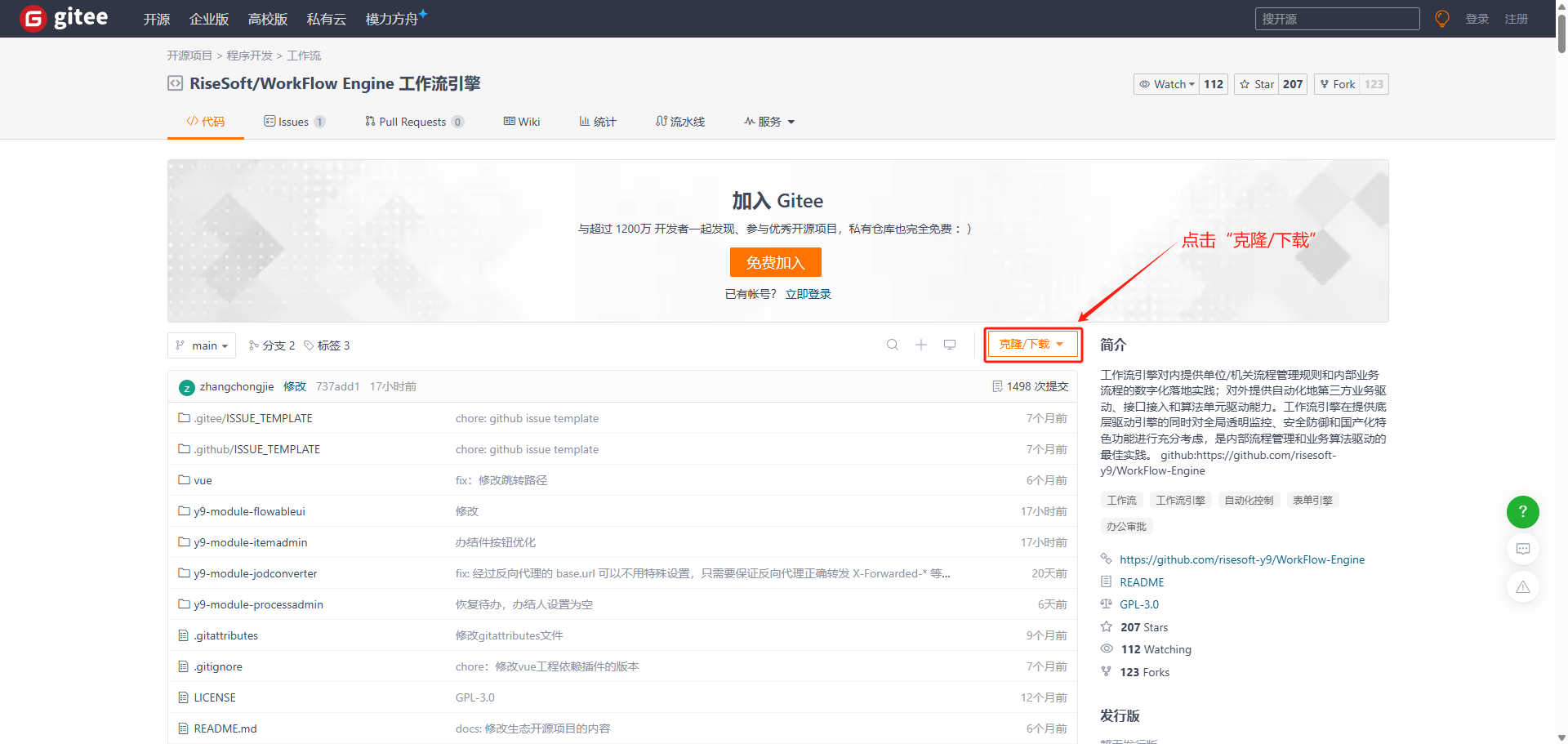
Task: Open the .gitattributes file
Action: pos(226,635)
